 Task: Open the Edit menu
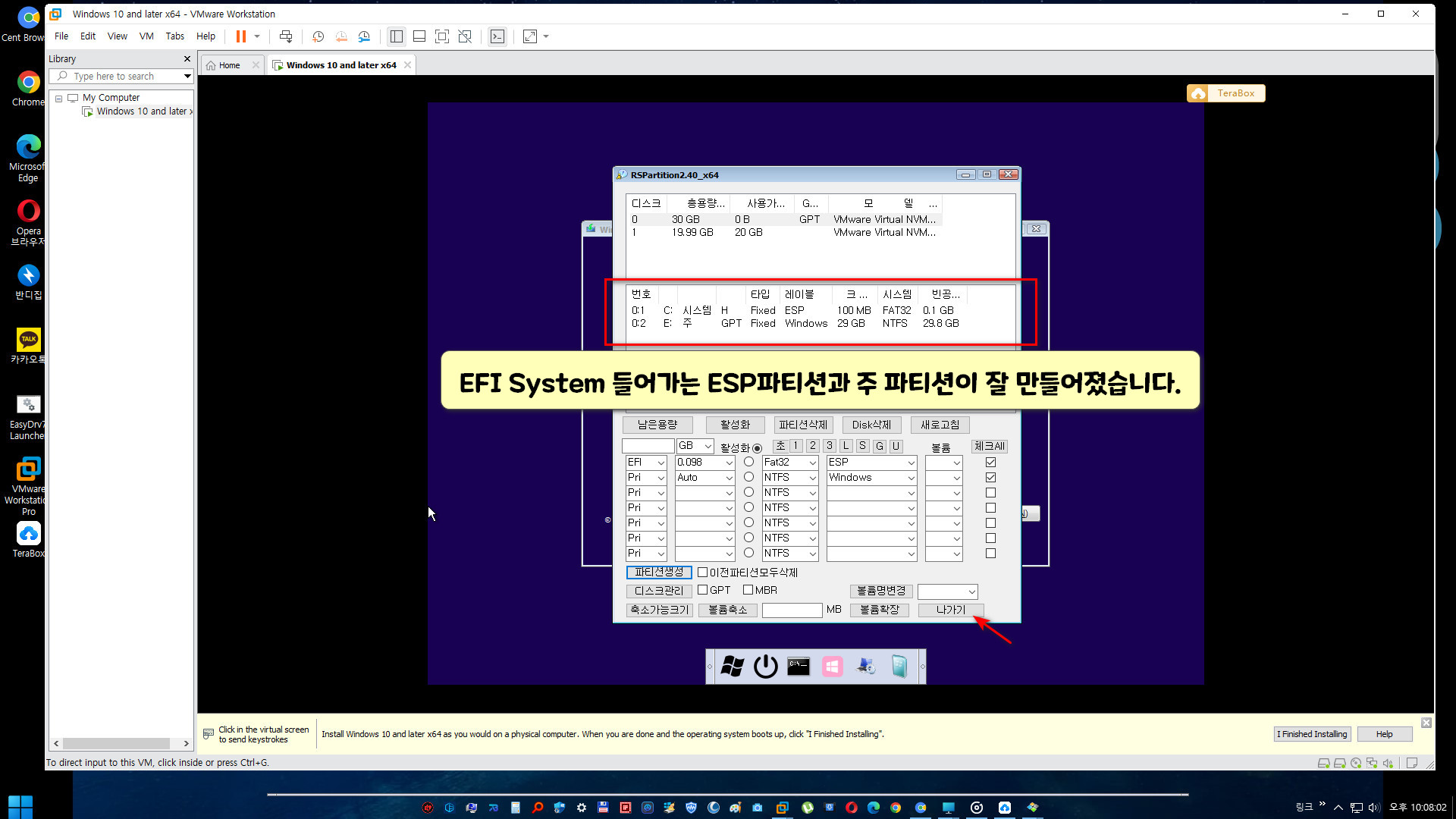point(88,36)
